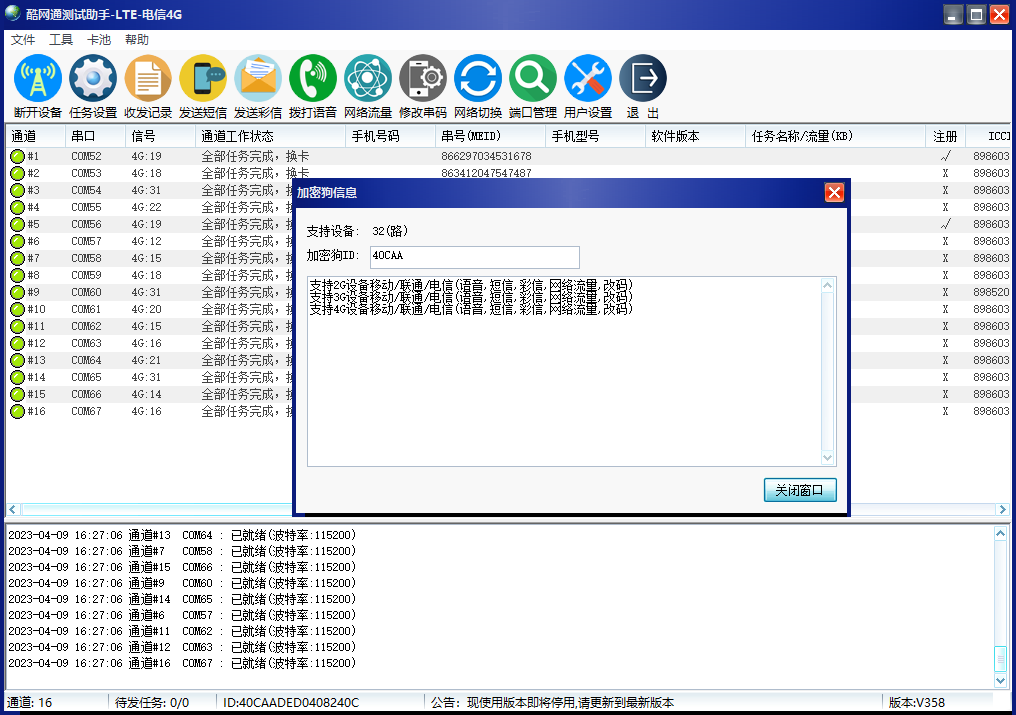Image resolution: width=1016 pixels, height=715 pixels.
Task: Click left arrow of table horizontal scrollbar
Action: click(12, 510)
